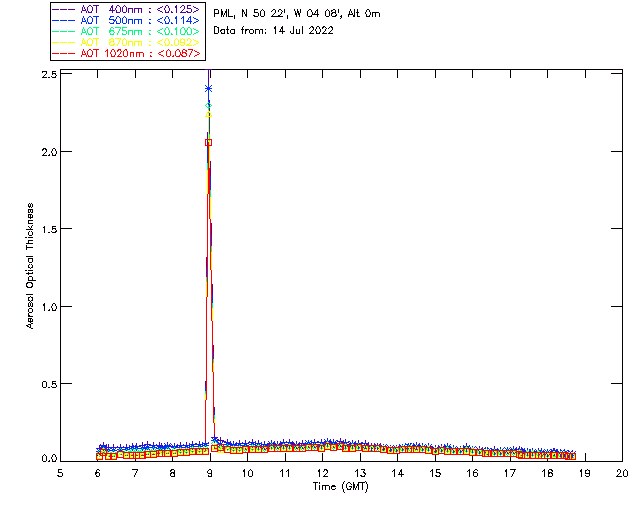Click the "Time (GMT)" x-axis label
This screenshot has height=512, width=640.
(341, 487)
